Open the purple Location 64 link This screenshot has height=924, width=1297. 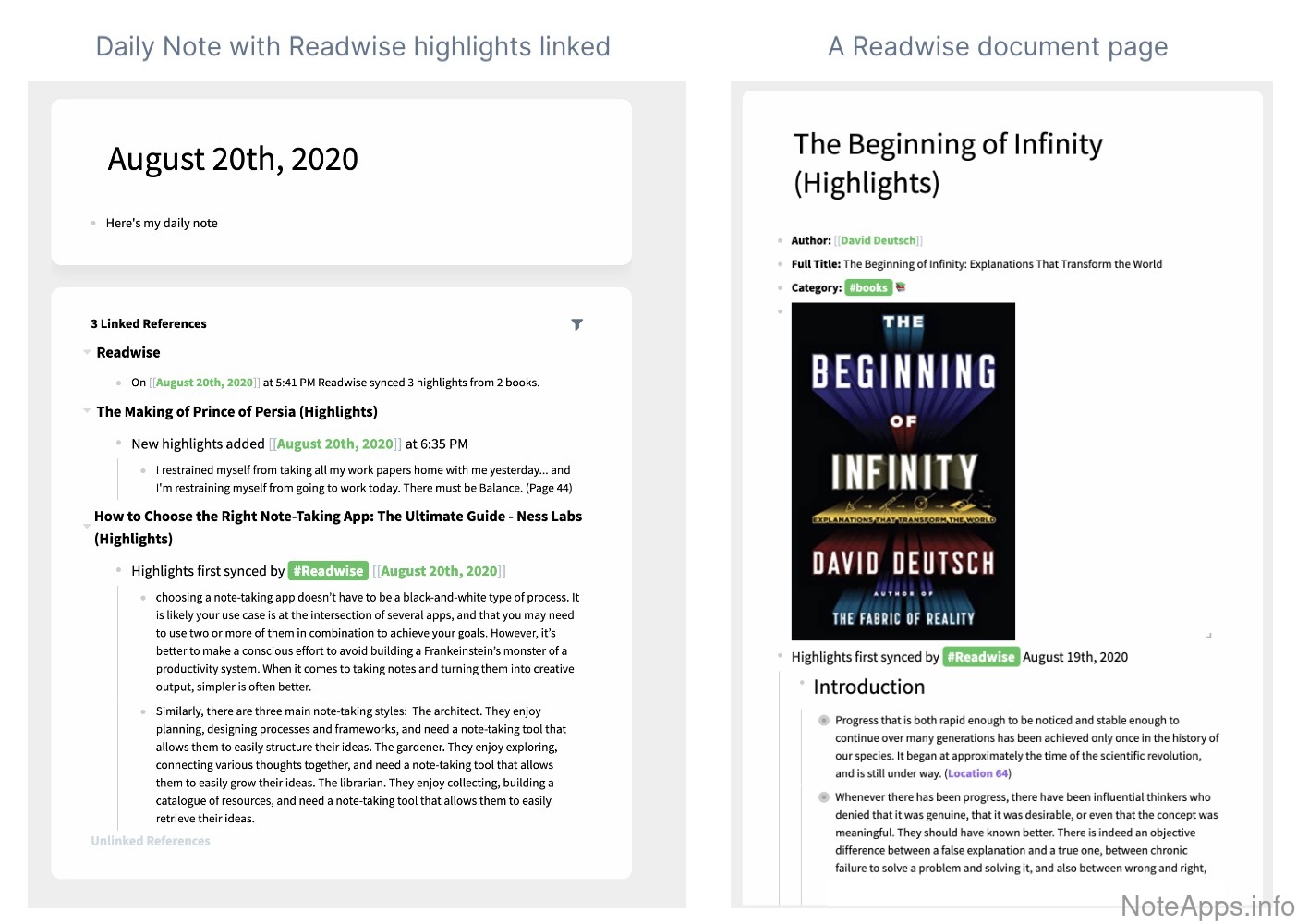coord(977,773)
